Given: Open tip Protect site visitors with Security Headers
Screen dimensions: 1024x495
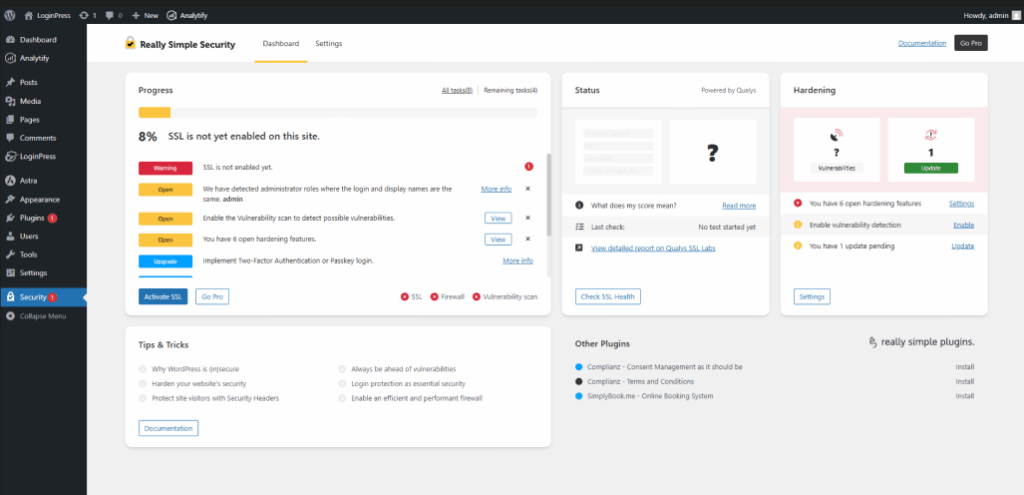Looking at the screenshot, I should pos(216,398).
